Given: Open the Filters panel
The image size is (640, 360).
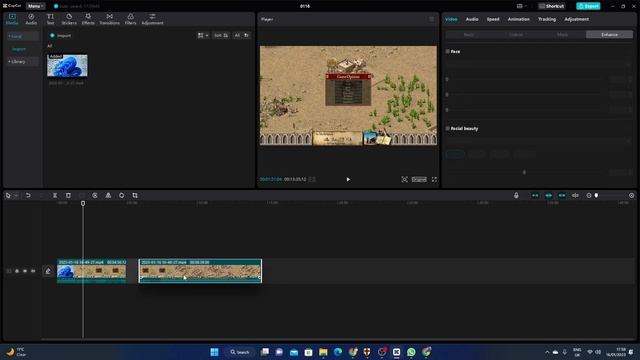Looking at the screenshot, I should (x=131, y=19).
